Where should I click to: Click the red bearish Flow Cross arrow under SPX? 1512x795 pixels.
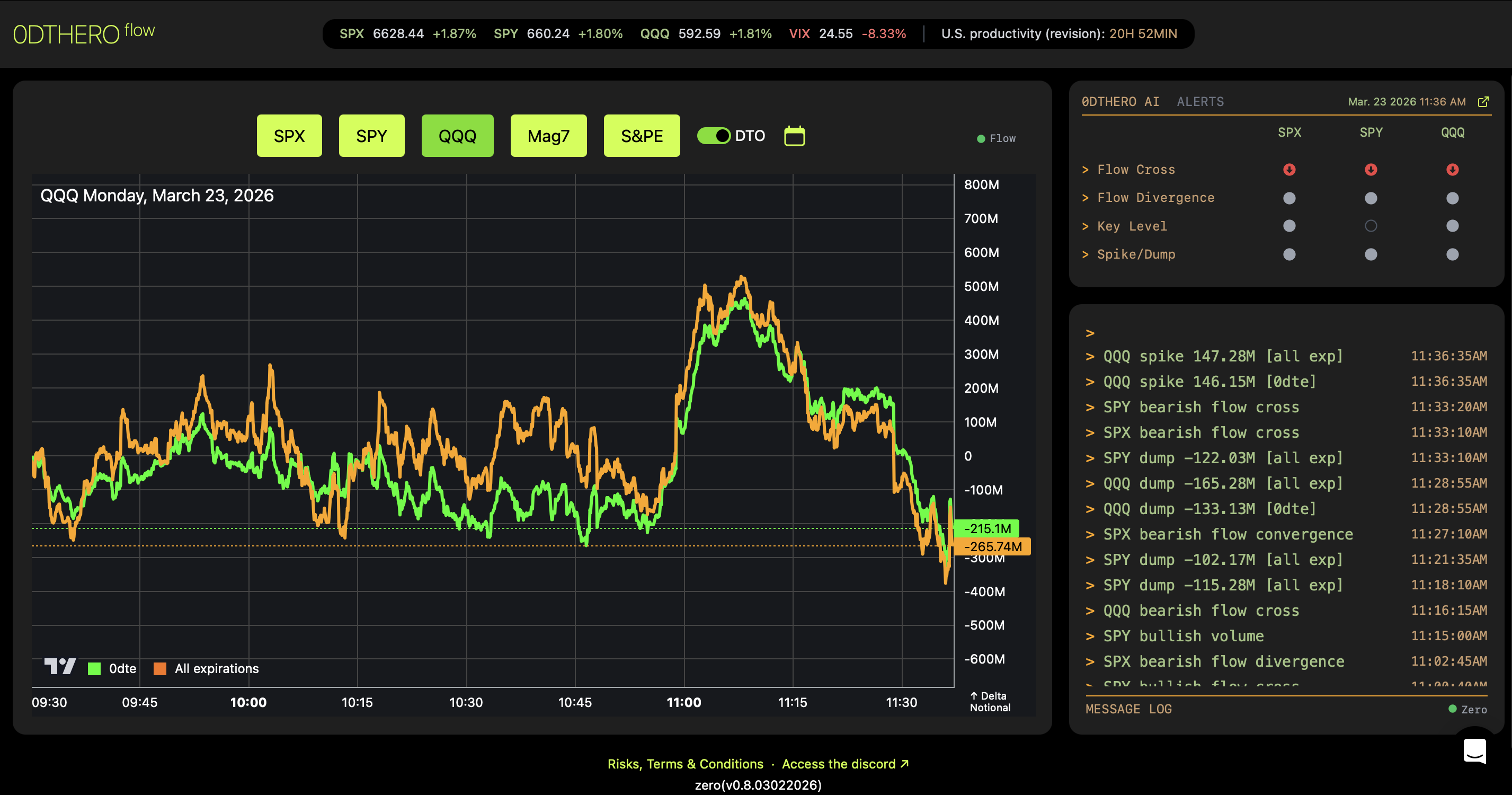(1289, 169)
